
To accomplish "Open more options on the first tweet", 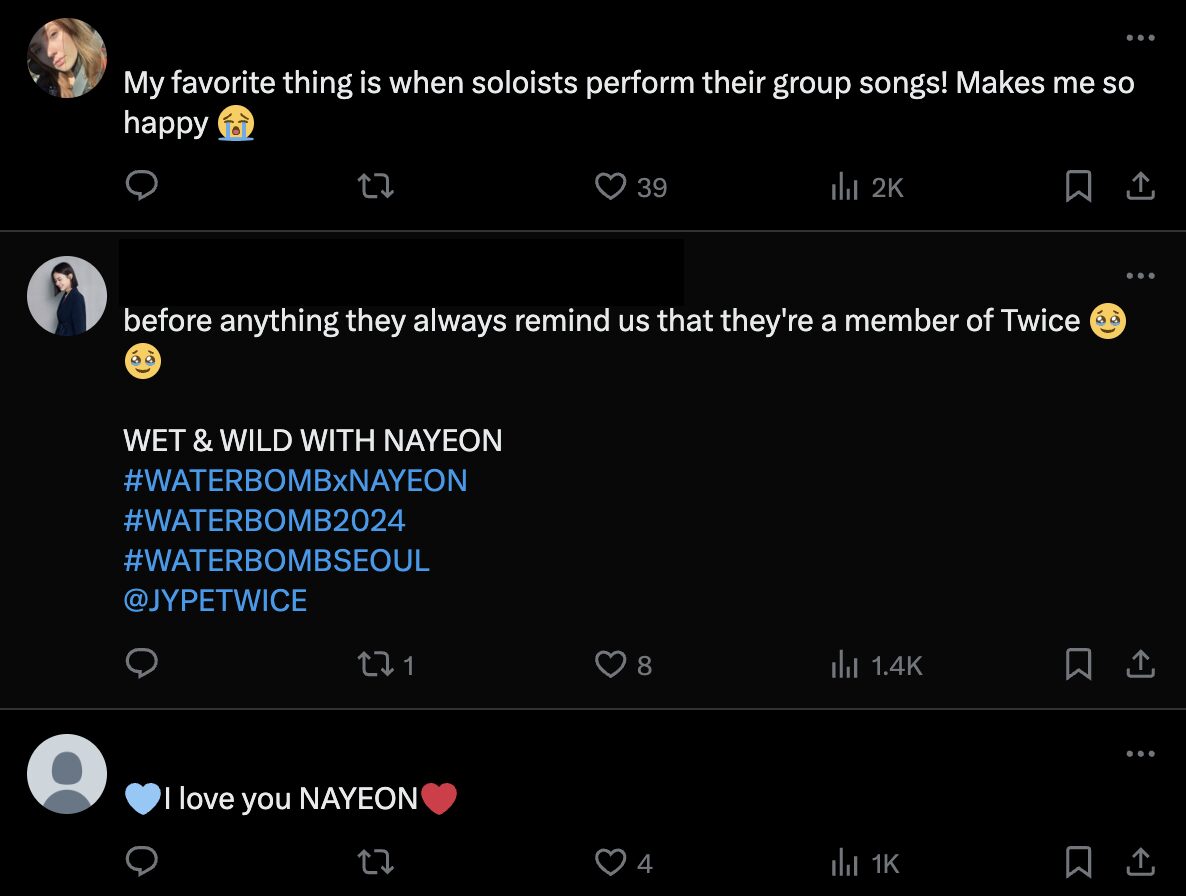I will [1140, 38].
